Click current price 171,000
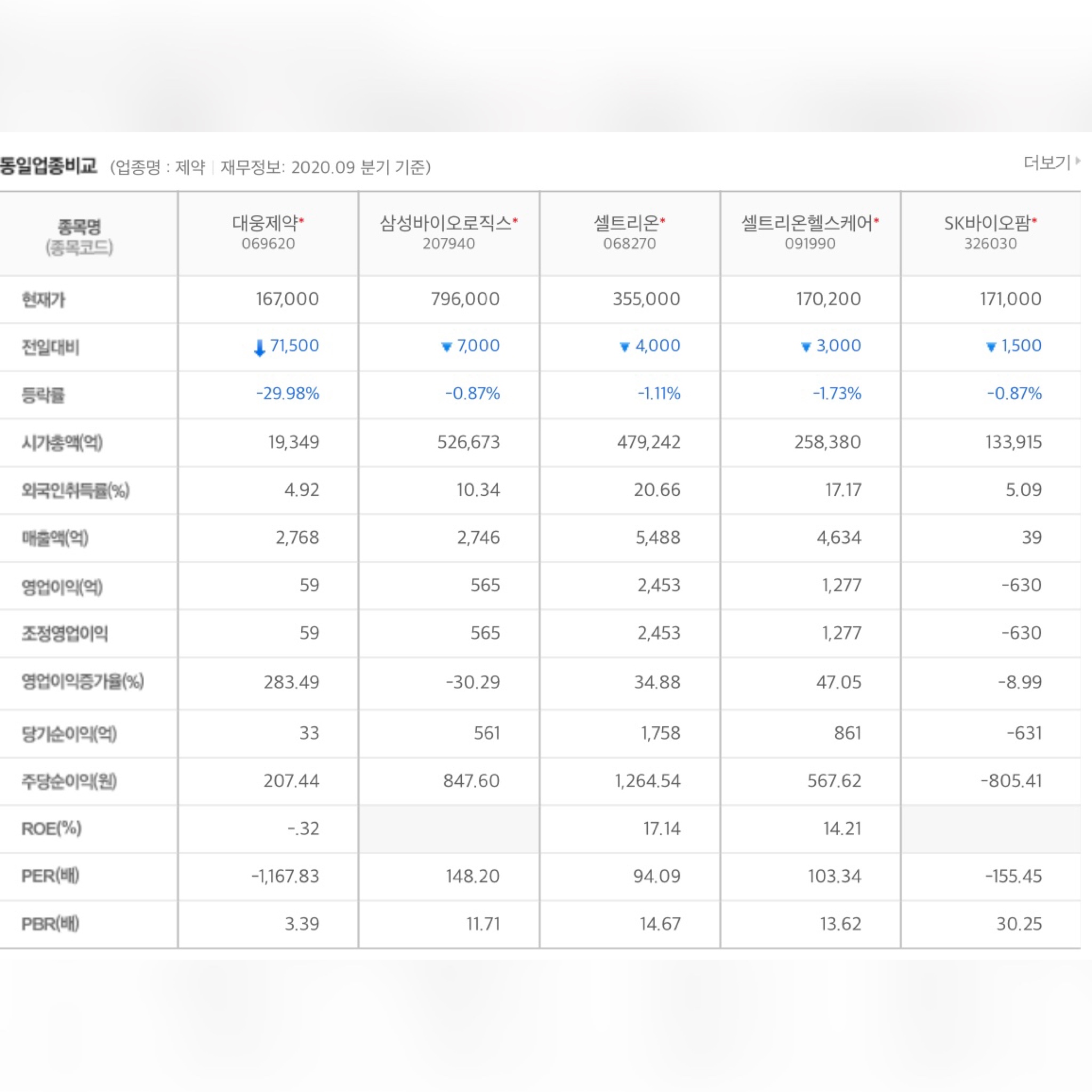The image size is (1092, 1092). click(x=1010, y=299)
